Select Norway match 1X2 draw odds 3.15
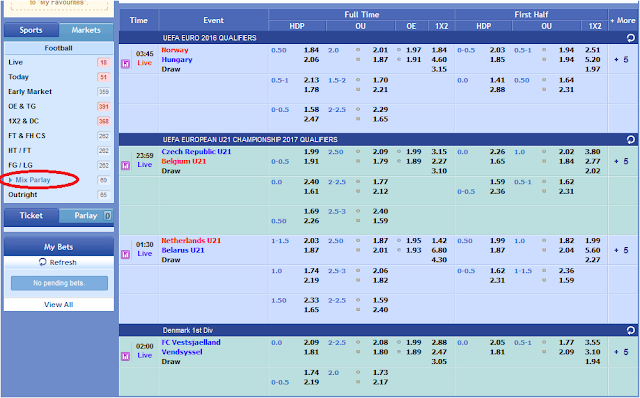640x398 pixels. click(x=439, y=69)
